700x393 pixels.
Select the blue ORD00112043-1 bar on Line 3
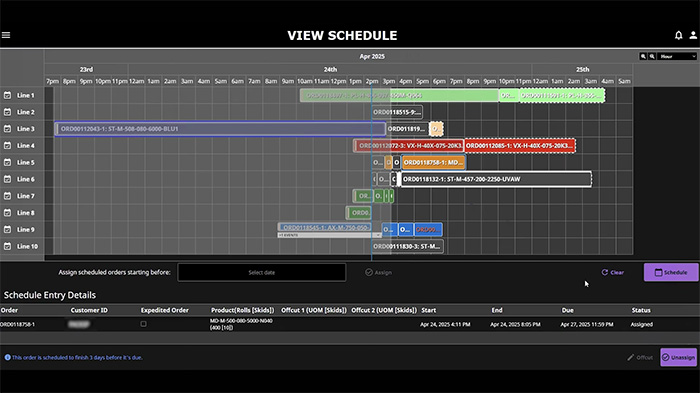point(220,129)
